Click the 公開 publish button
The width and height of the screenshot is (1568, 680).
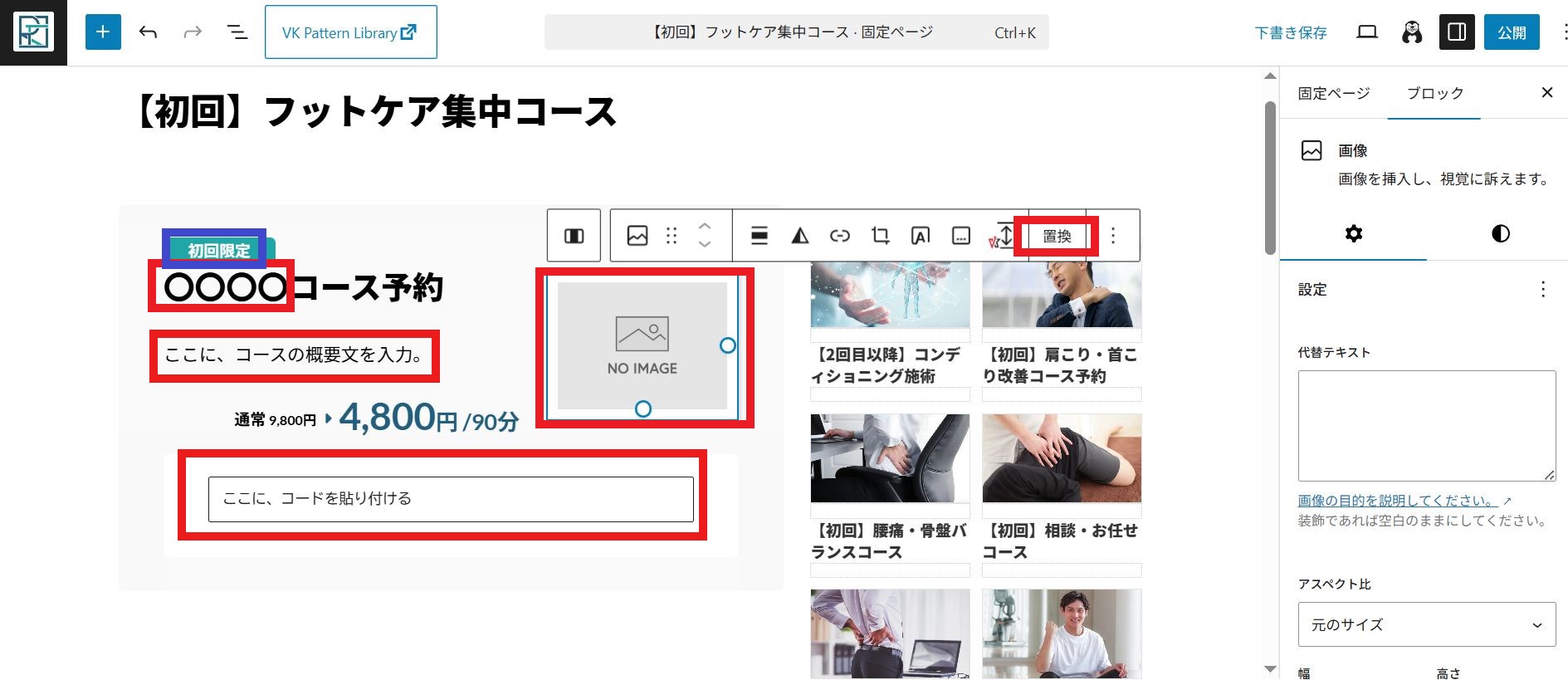pos(1511,32)
